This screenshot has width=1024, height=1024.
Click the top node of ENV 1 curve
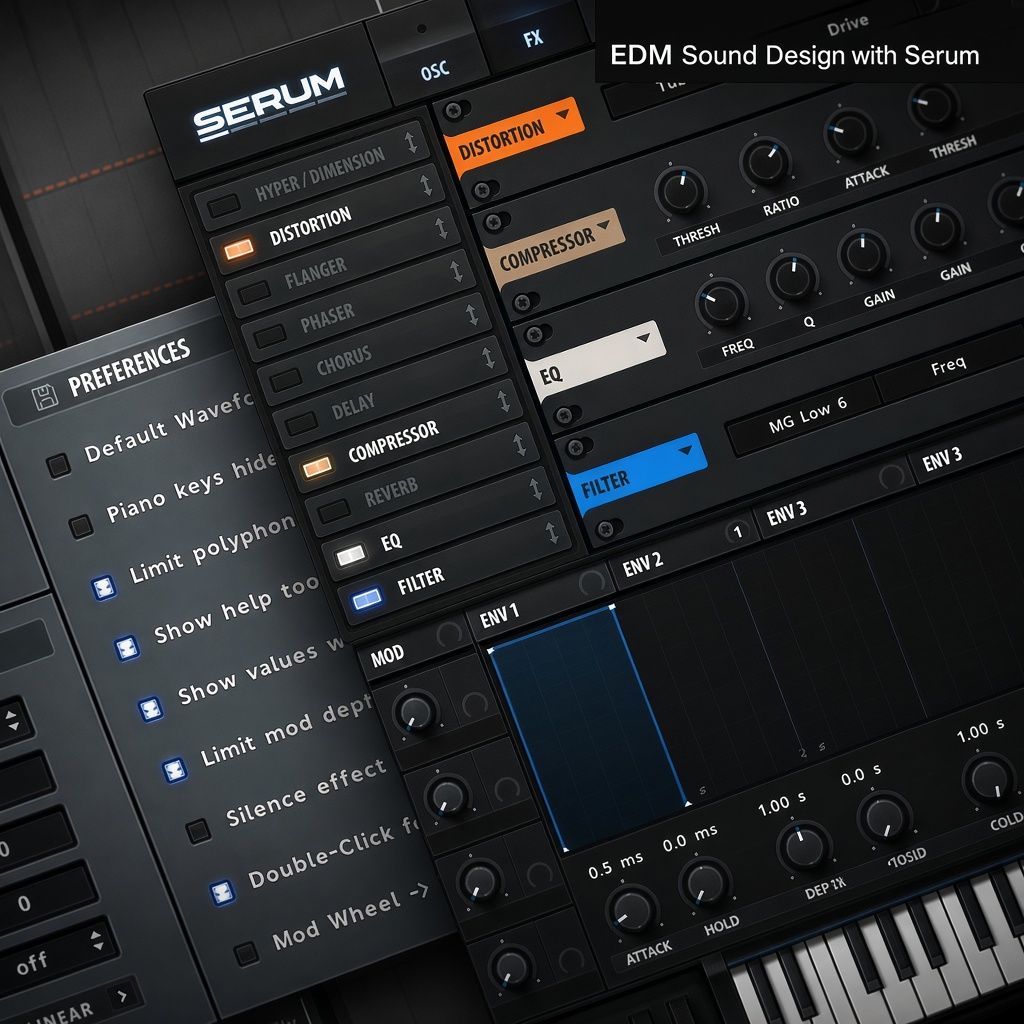612,607
